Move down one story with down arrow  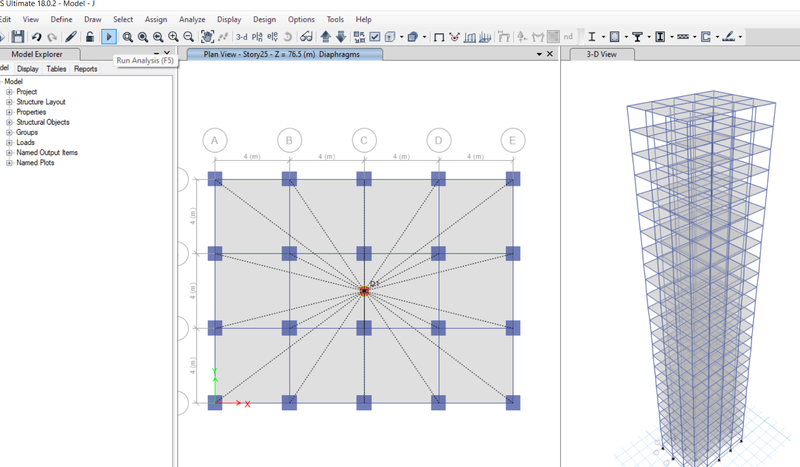[x=341, y=37]
